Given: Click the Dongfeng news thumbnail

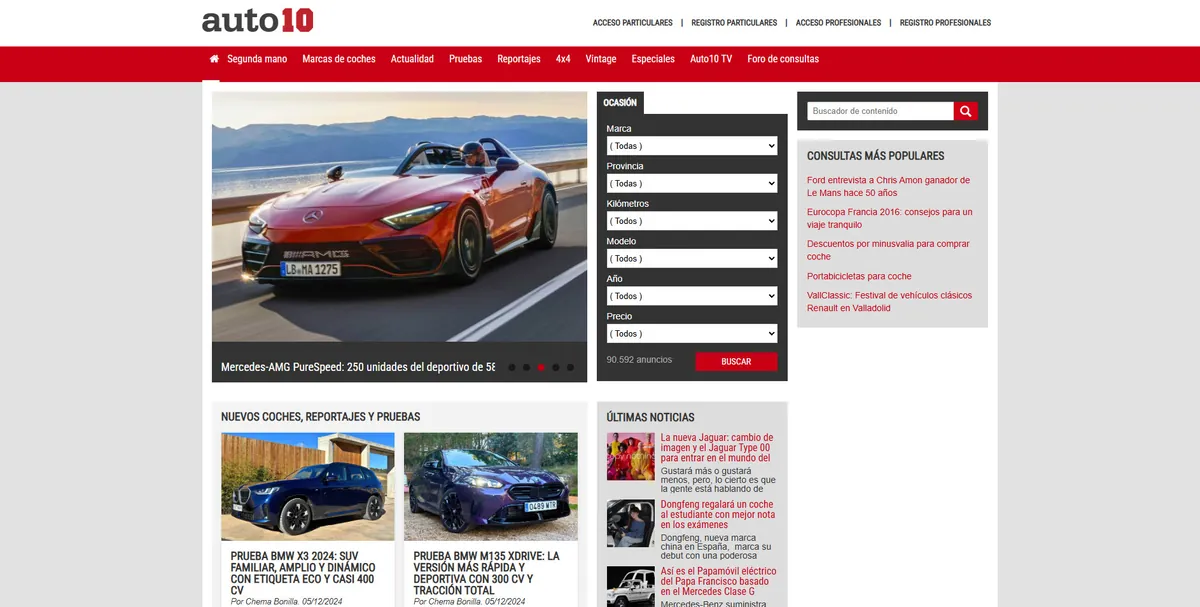Looking at the screenshot, I should 631,523.
